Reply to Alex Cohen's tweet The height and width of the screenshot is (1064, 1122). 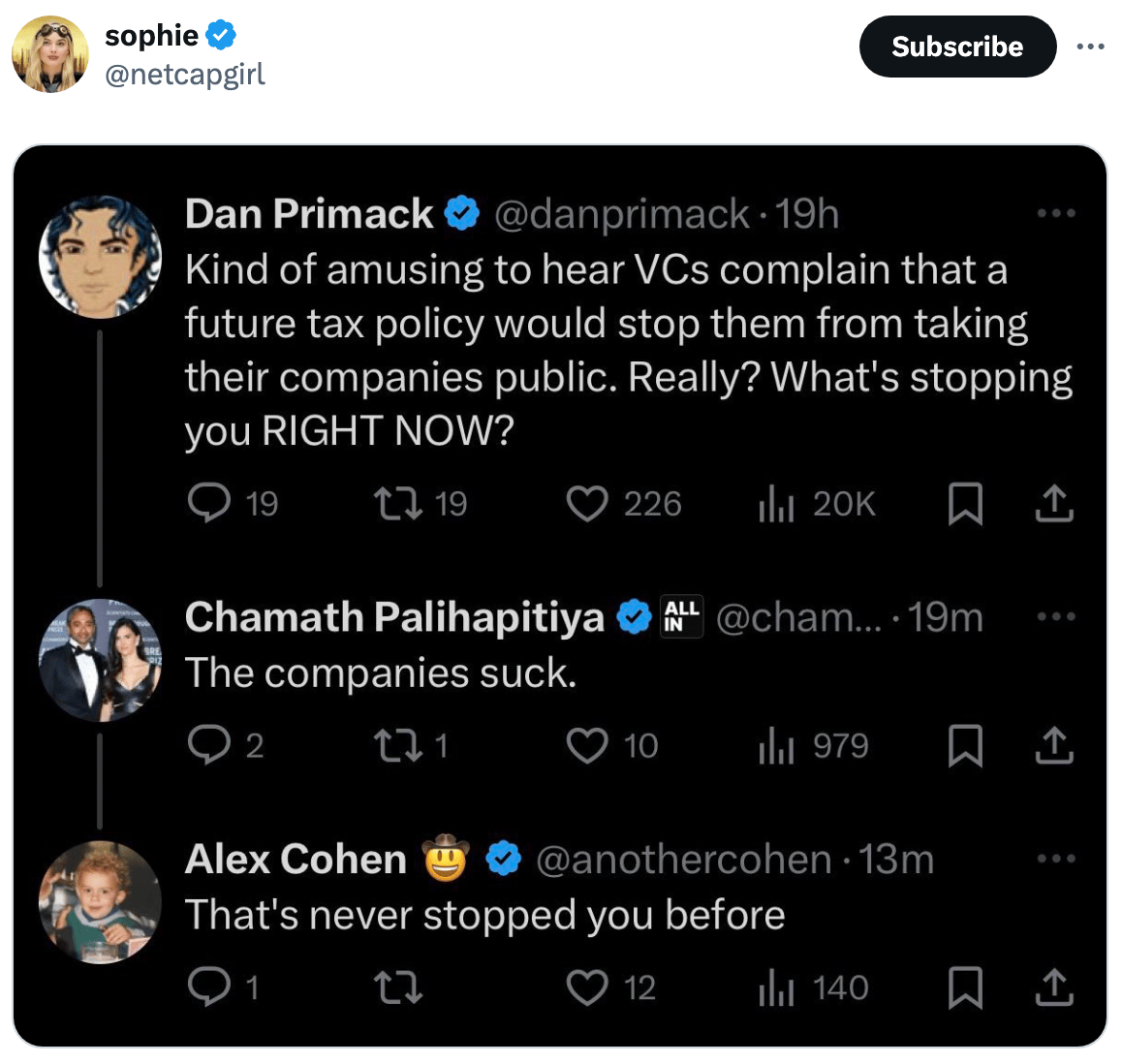coord(208,987)
